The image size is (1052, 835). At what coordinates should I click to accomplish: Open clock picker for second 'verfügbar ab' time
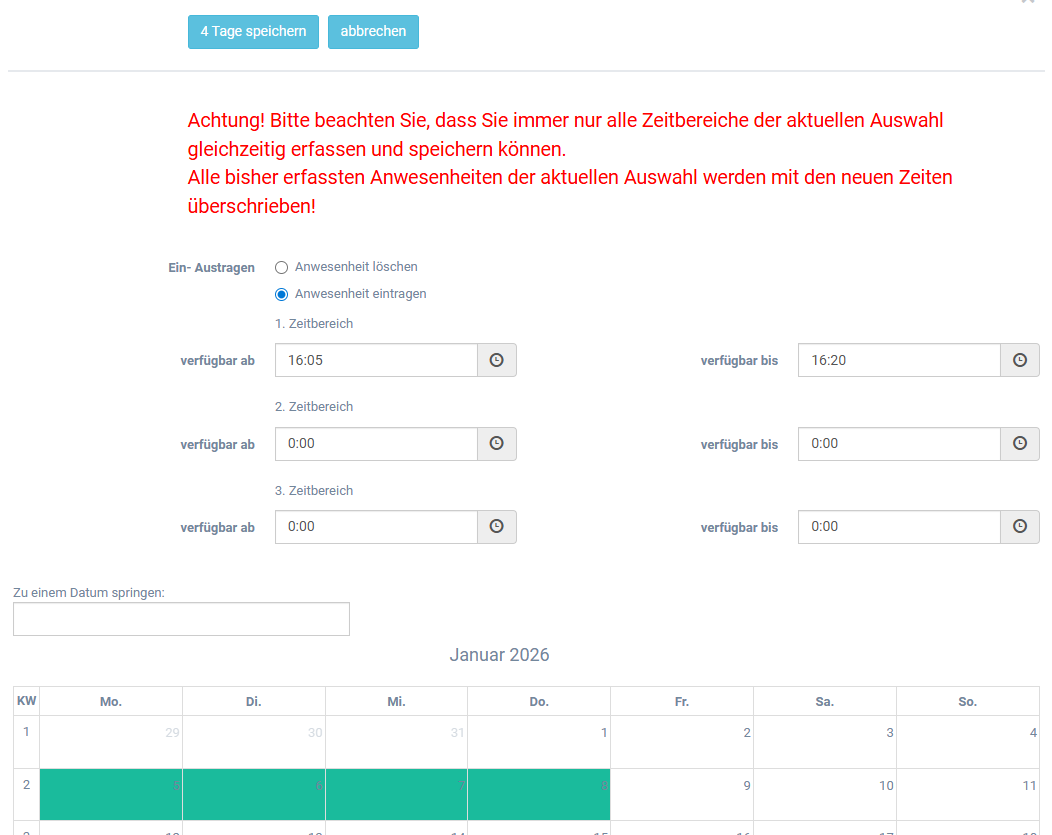[x=496, y=444]
